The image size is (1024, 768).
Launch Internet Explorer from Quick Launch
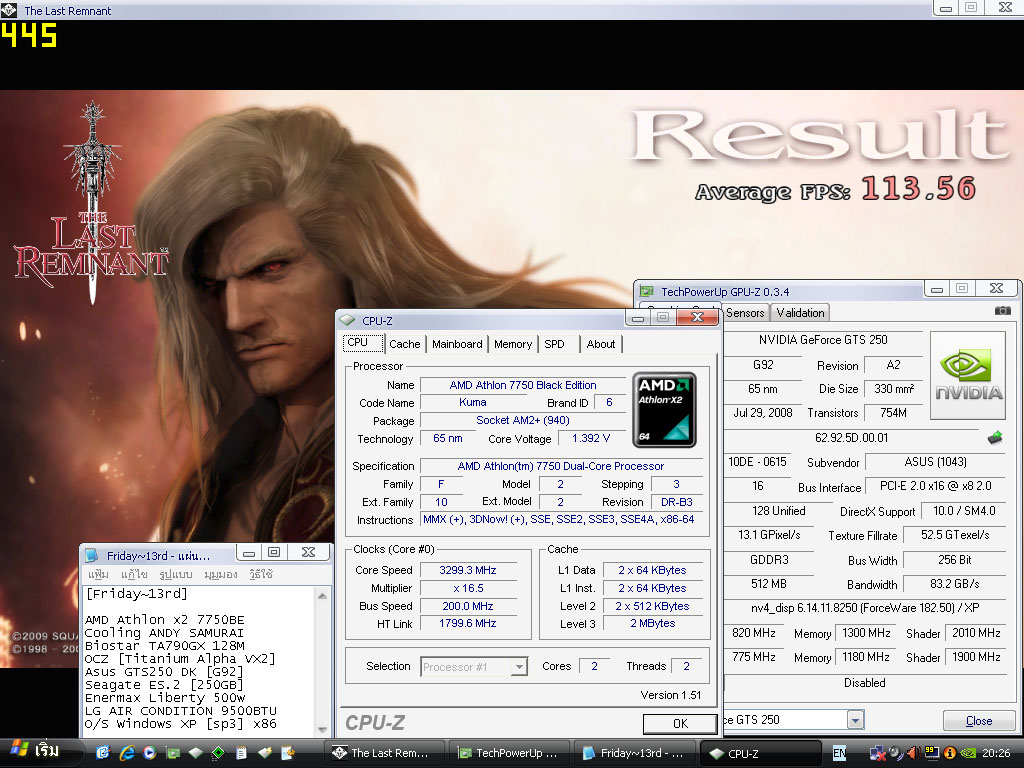pyautogui.click(x=127, y=752)
